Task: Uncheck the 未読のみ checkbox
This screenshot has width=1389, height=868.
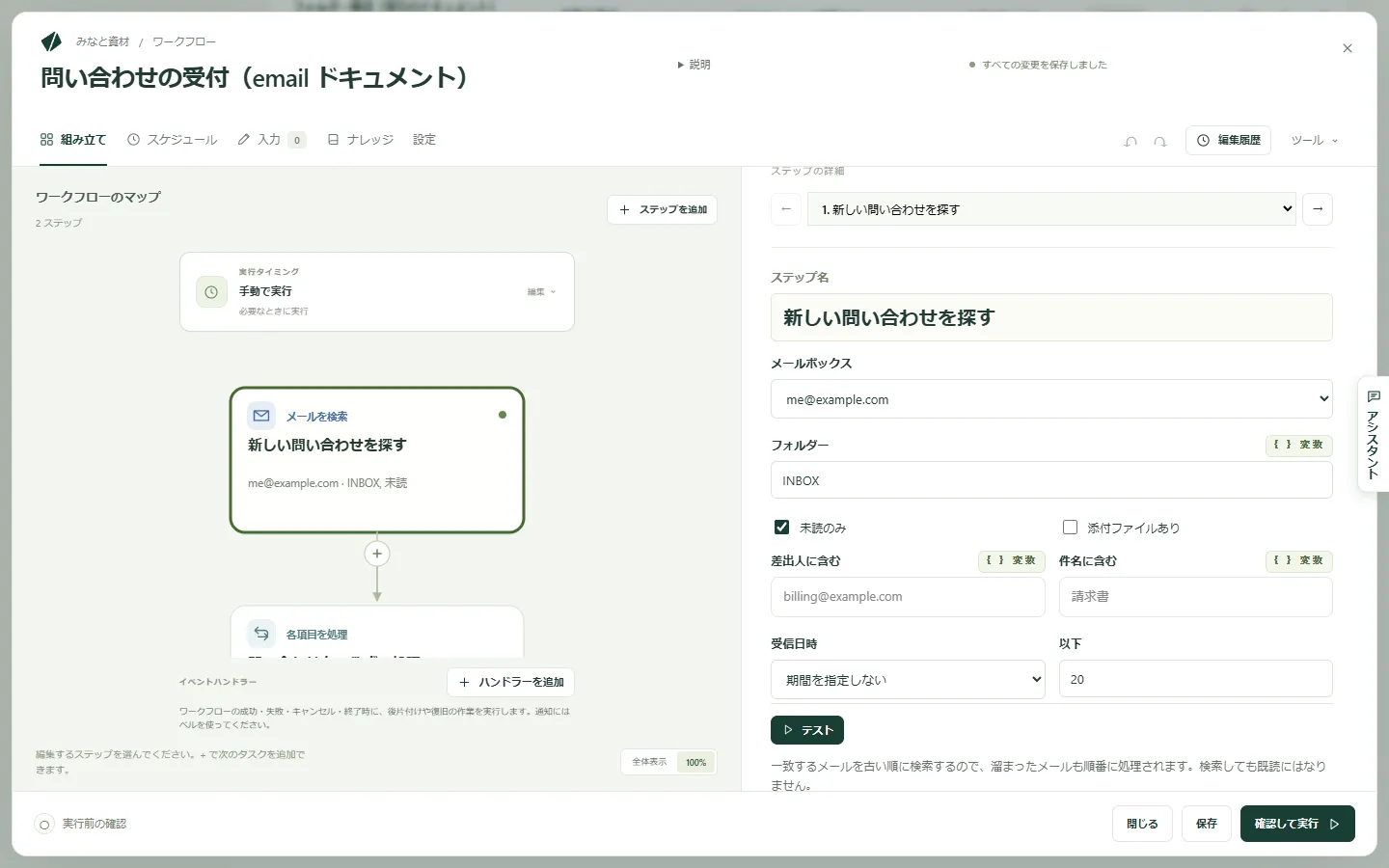Action: pyautogui.click(x=782, y=528)
